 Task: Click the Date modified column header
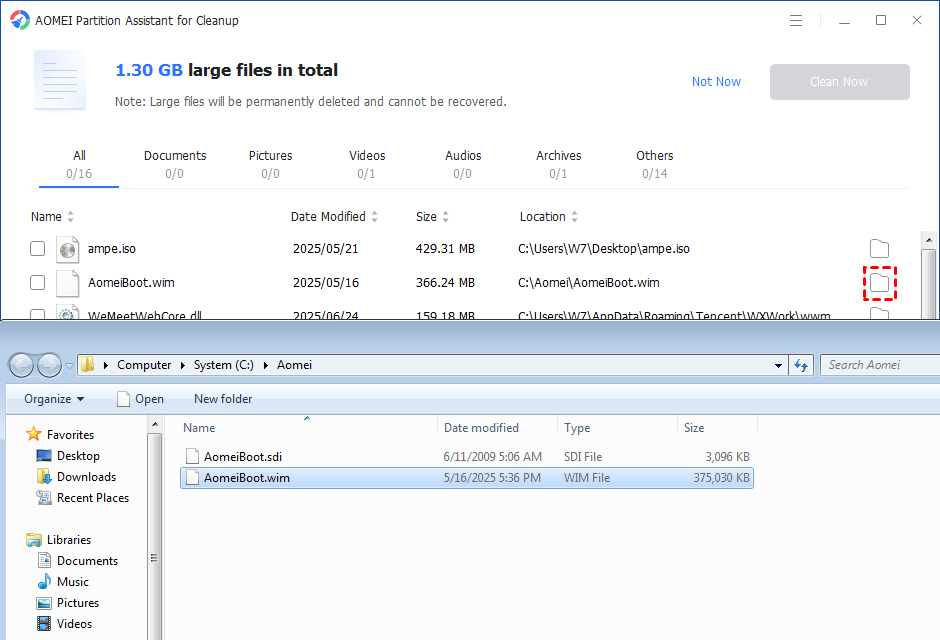(498, 428)
